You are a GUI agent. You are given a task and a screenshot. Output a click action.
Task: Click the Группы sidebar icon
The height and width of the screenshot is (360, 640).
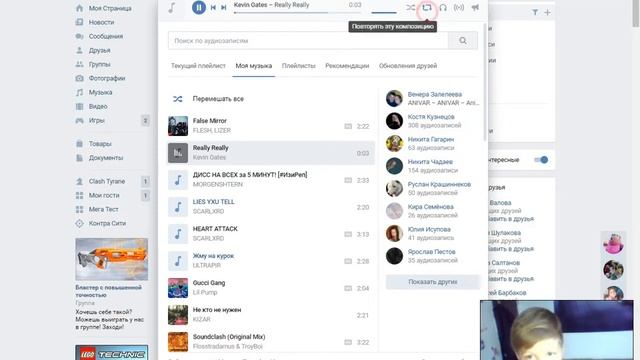(x=80, y=64)
